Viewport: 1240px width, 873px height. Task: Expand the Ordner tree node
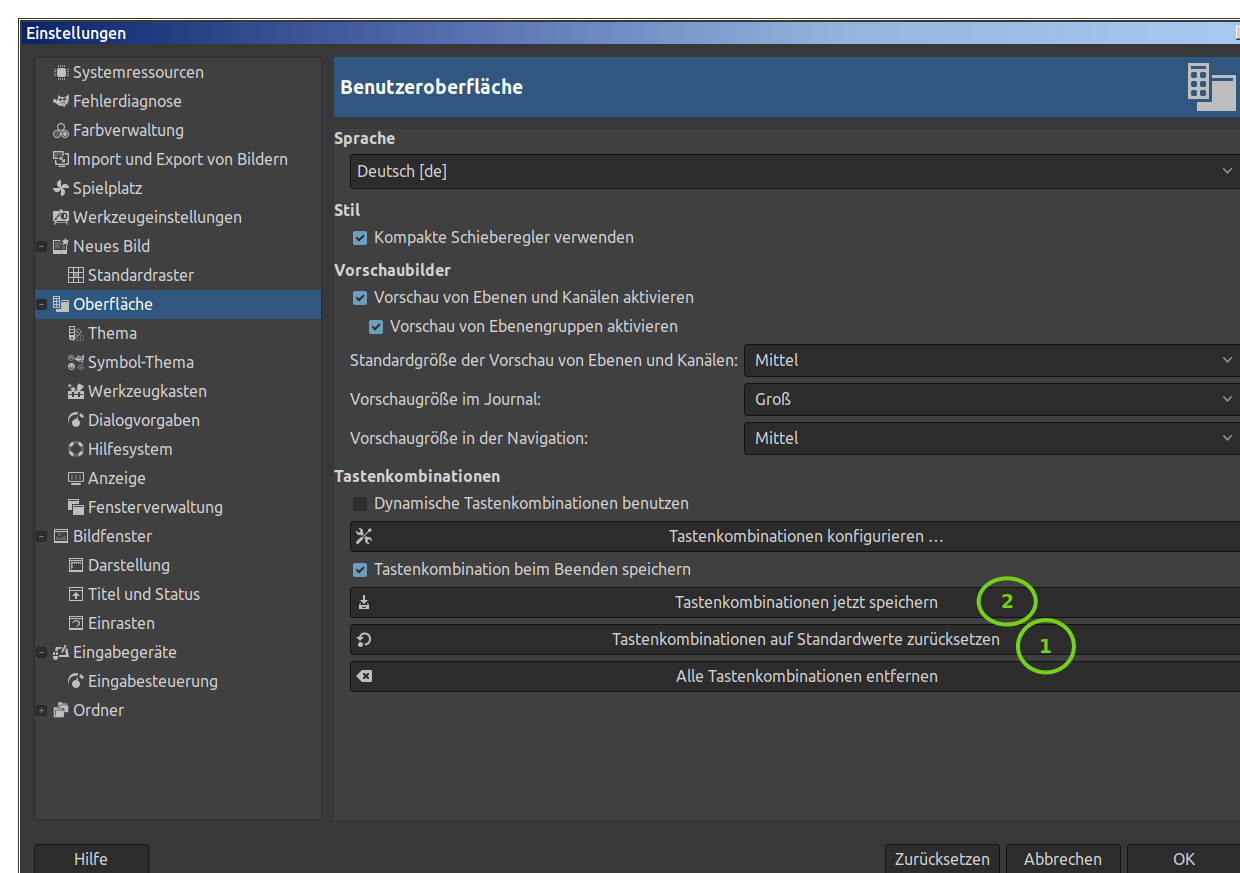(x=42, y=711)
